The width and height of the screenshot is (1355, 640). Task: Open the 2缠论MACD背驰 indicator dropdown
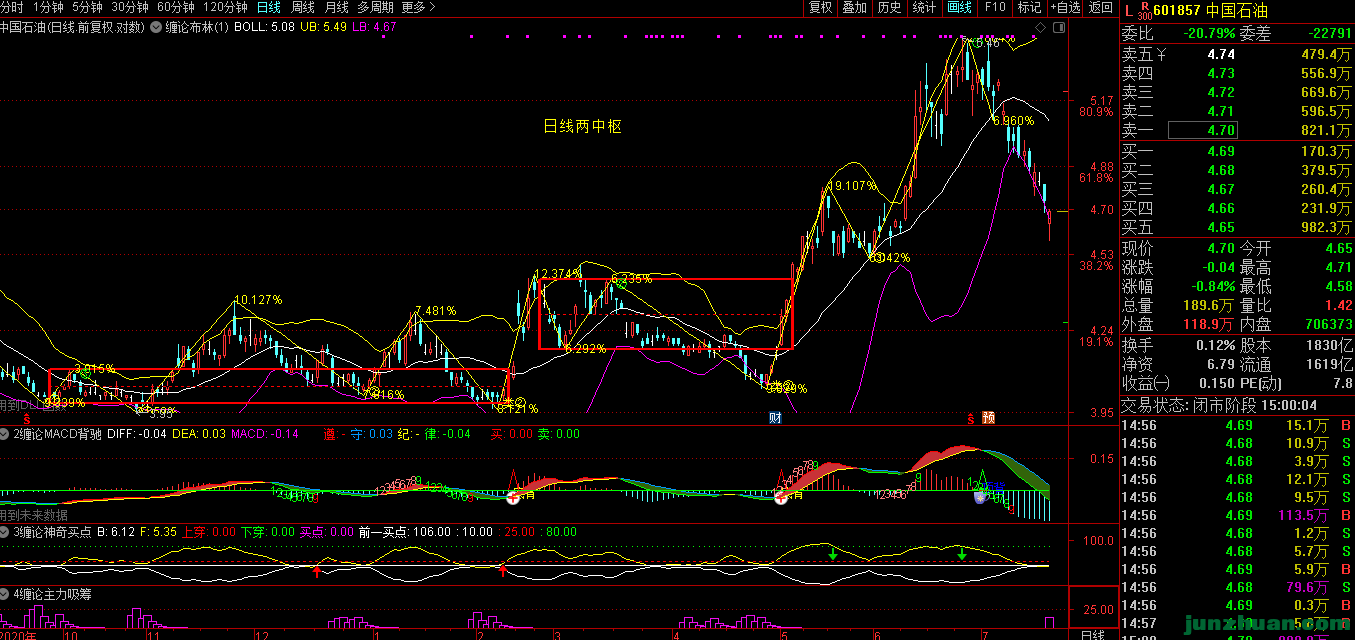pos(6,434)
